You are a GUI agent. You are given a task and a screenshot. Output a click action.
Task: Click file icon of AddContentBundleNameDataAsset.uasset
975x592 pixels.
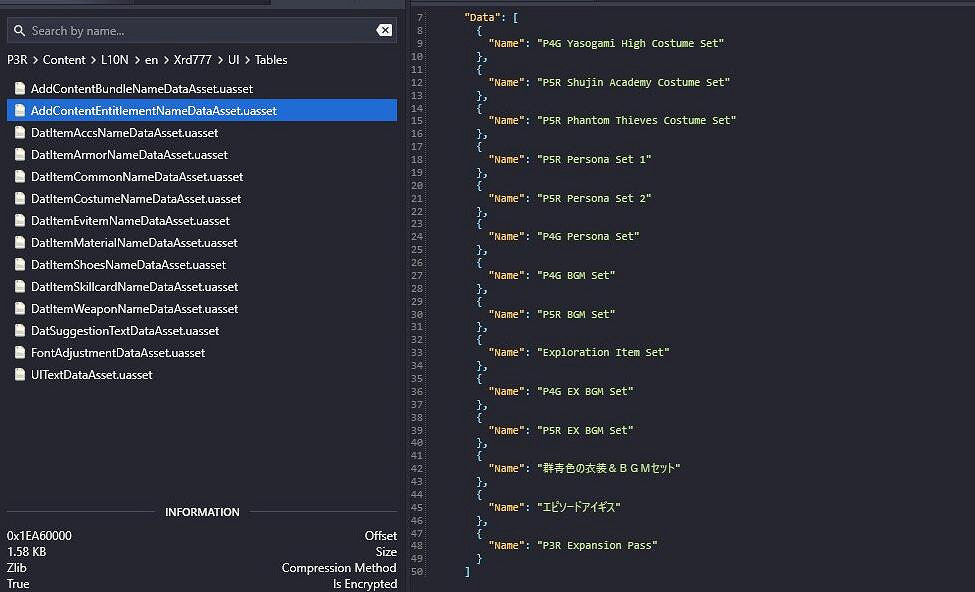pyautogui.click(x=19, y=89)
